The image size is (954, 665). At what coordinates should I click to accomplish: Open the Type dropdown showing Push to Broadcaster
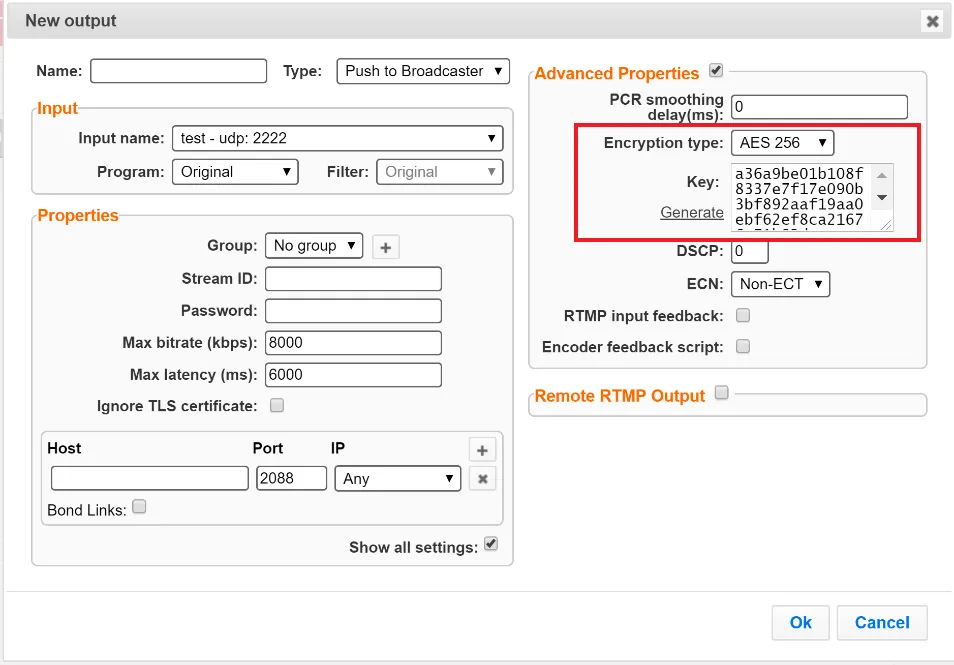pyautogui.click(x=423, y=71)
